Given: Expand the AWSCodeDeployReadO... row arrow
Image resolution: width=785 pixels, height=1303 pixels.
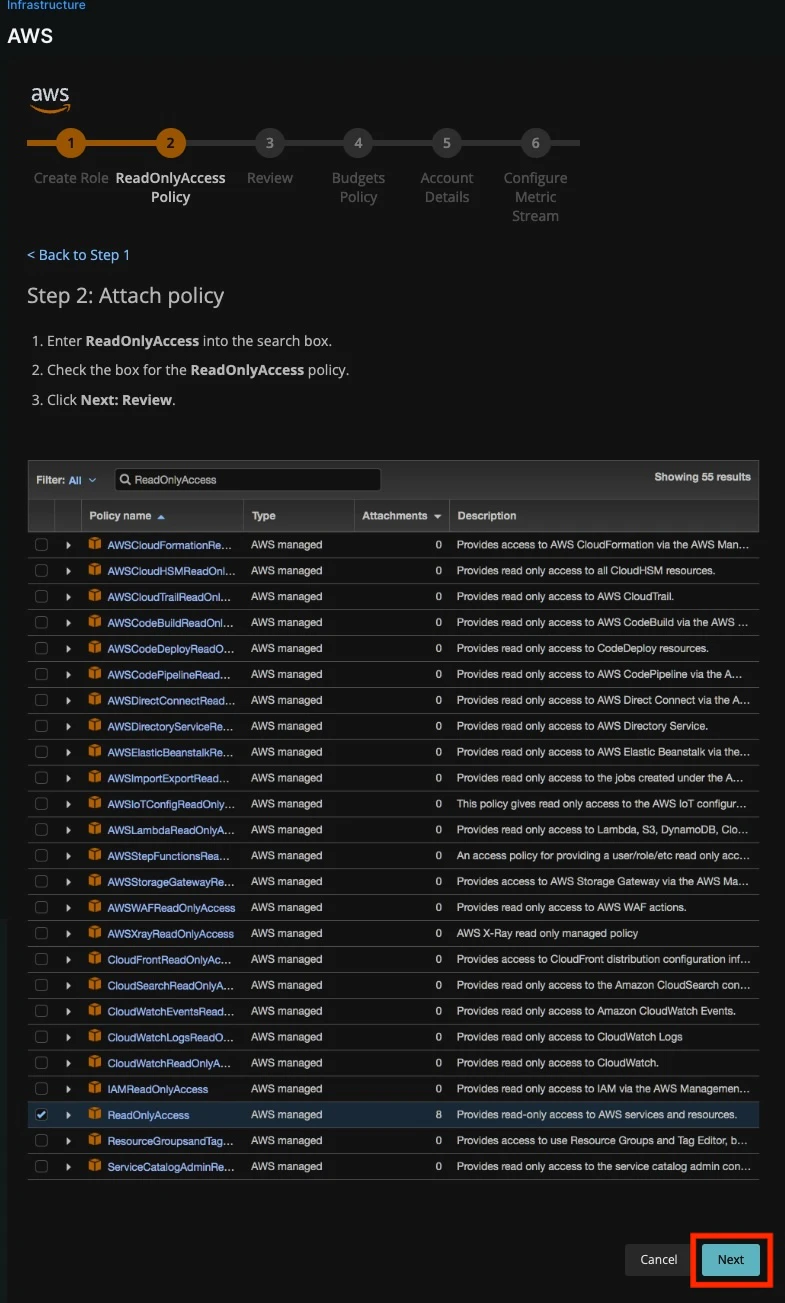Looking at the screenshot, I should 68,649.
